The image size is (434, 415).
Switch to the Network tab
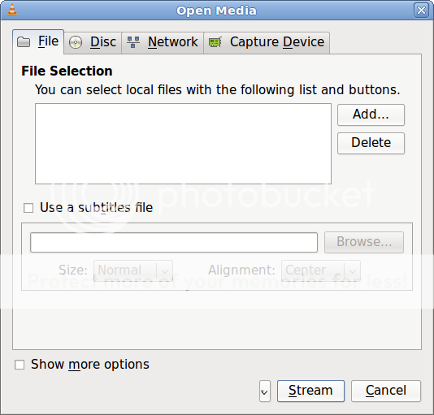pos(163,42)
